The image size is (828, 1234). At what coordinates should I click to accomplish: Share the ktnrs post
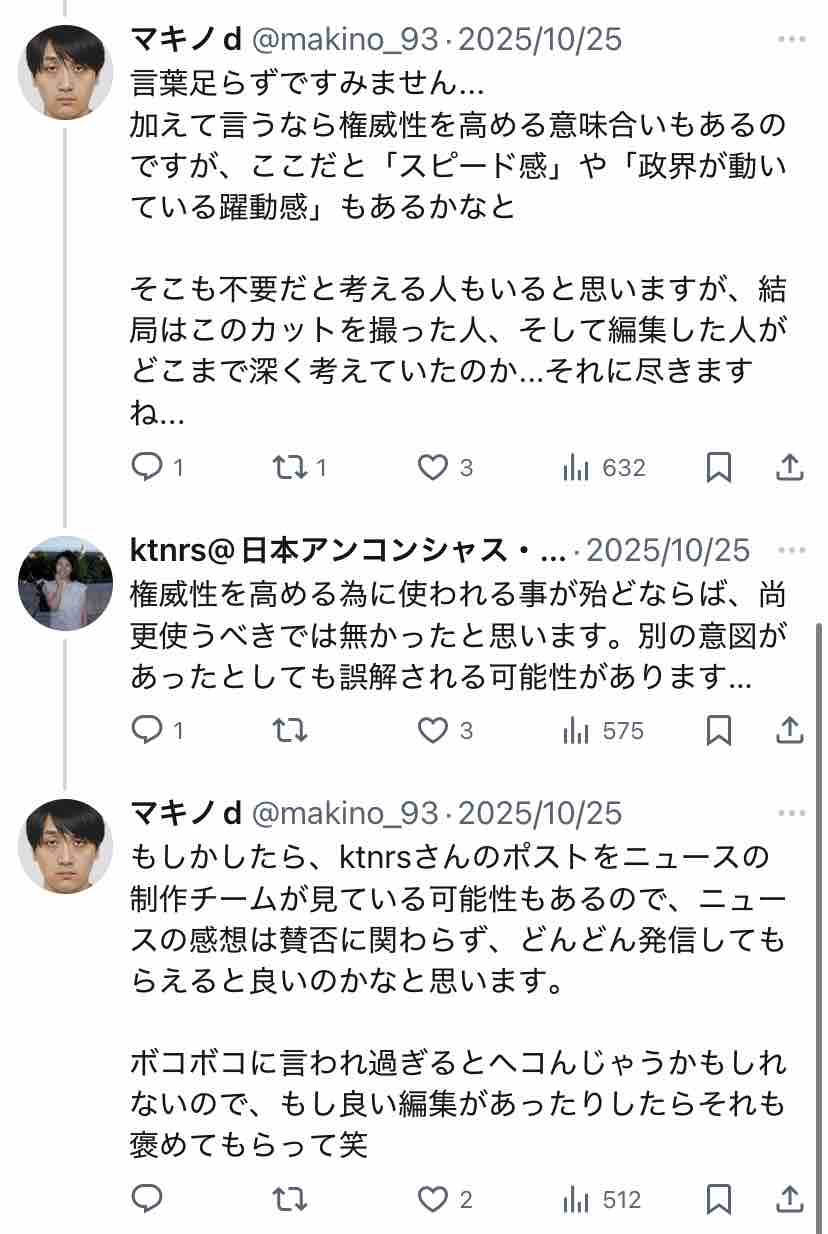tap(790, 731)
